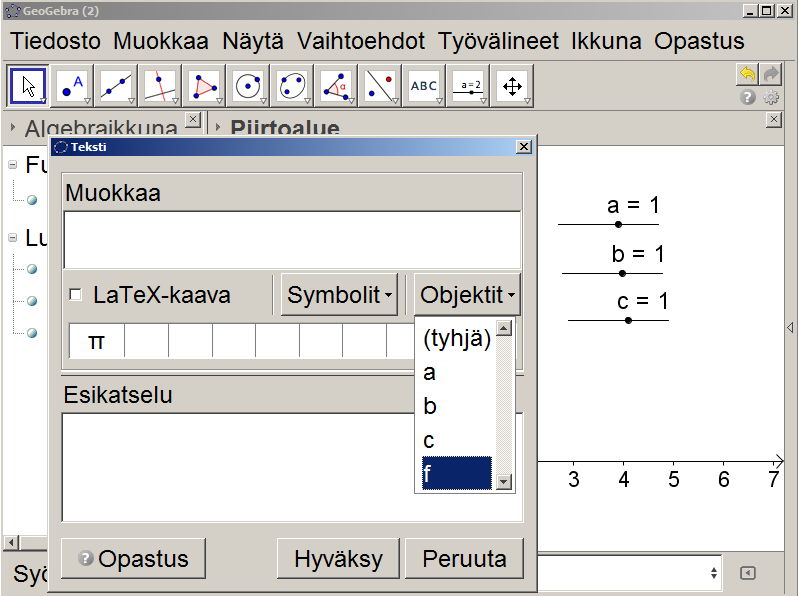
Task: Open the Ikkuna menu
Action: [606, 41]
